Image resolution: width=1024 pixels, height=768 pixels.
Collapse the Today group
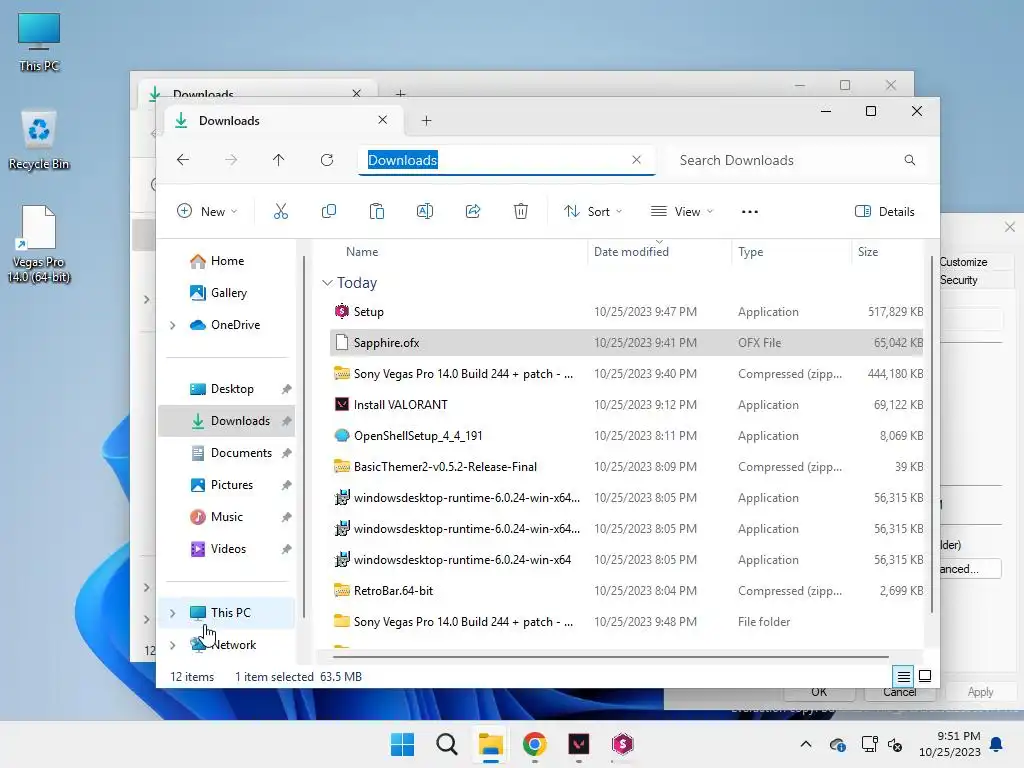click(327, 283)
